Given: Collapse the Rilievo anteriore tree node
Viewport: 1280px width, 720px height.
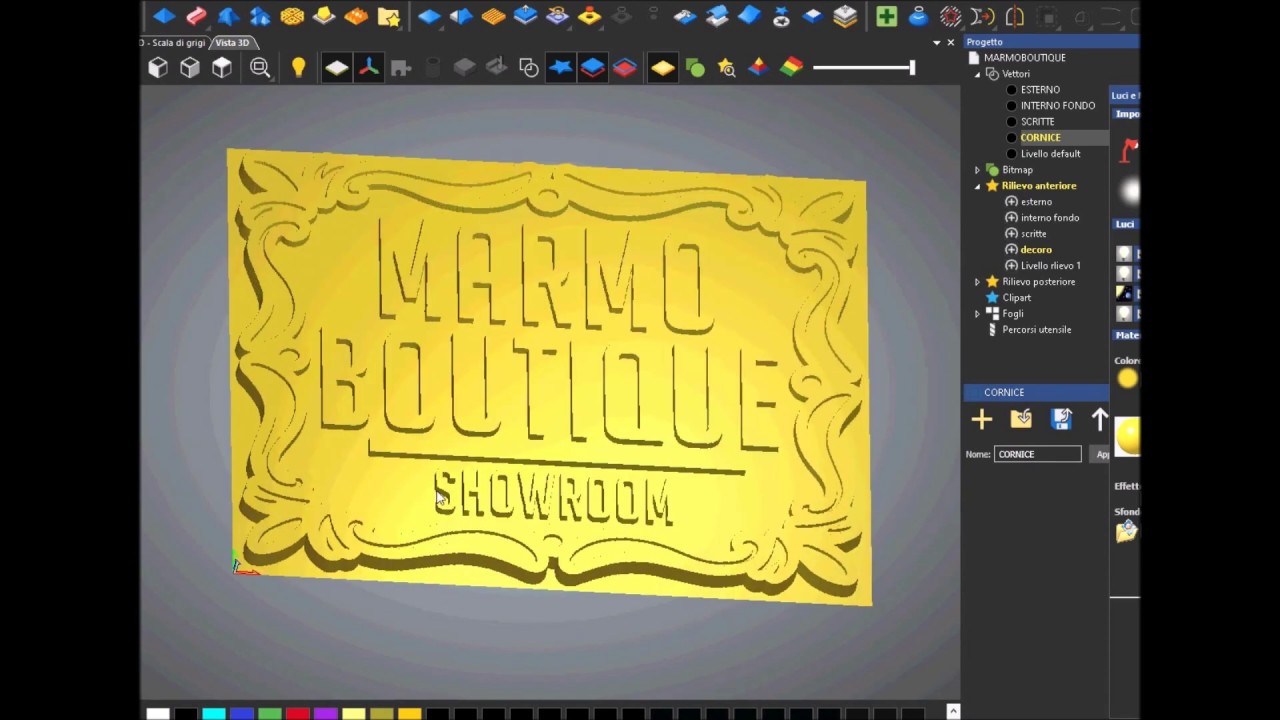Looking at the screenshot, I should (x=977, y=186).
